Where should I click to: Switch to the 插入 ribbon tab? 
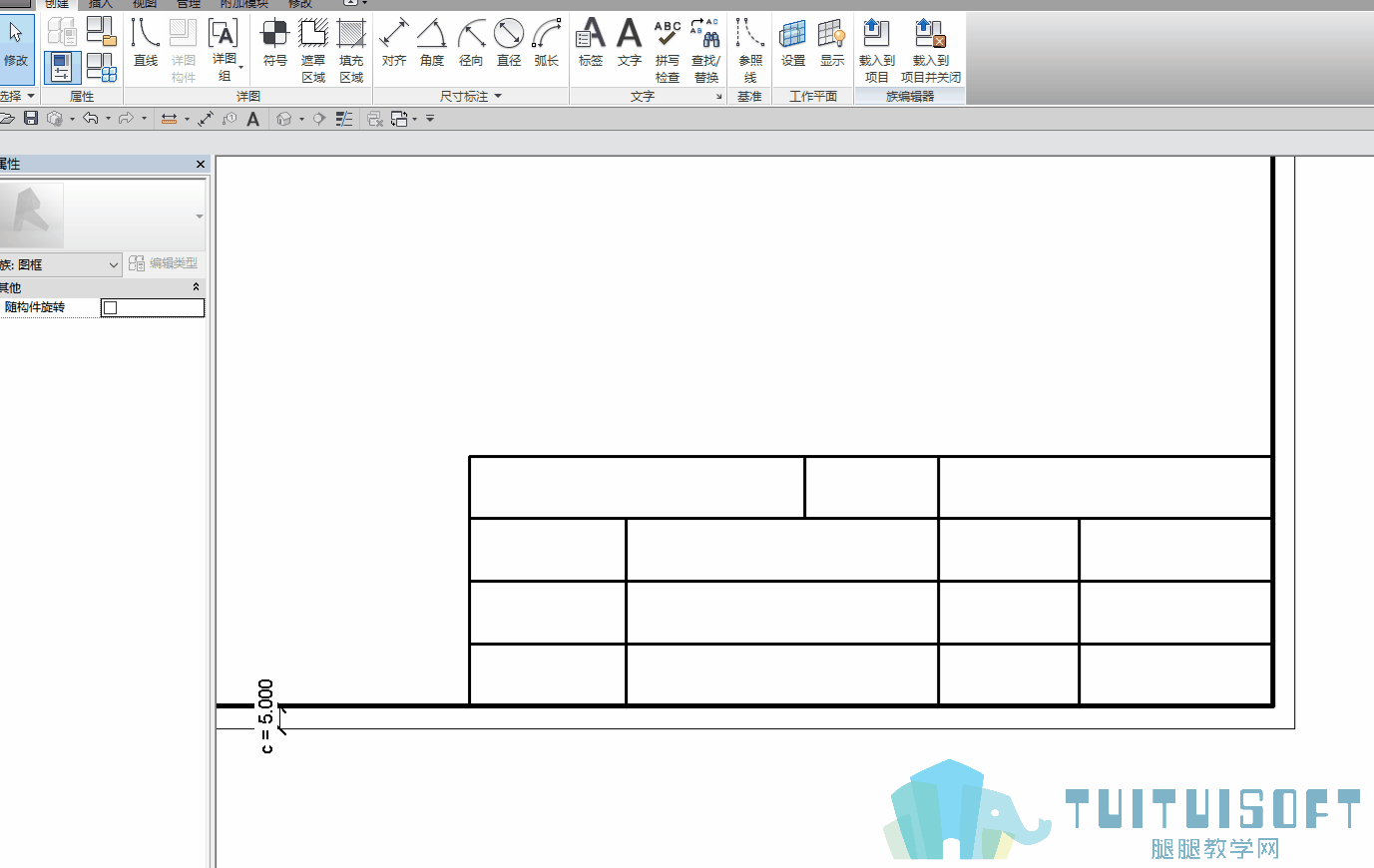[x=101, y=5]
